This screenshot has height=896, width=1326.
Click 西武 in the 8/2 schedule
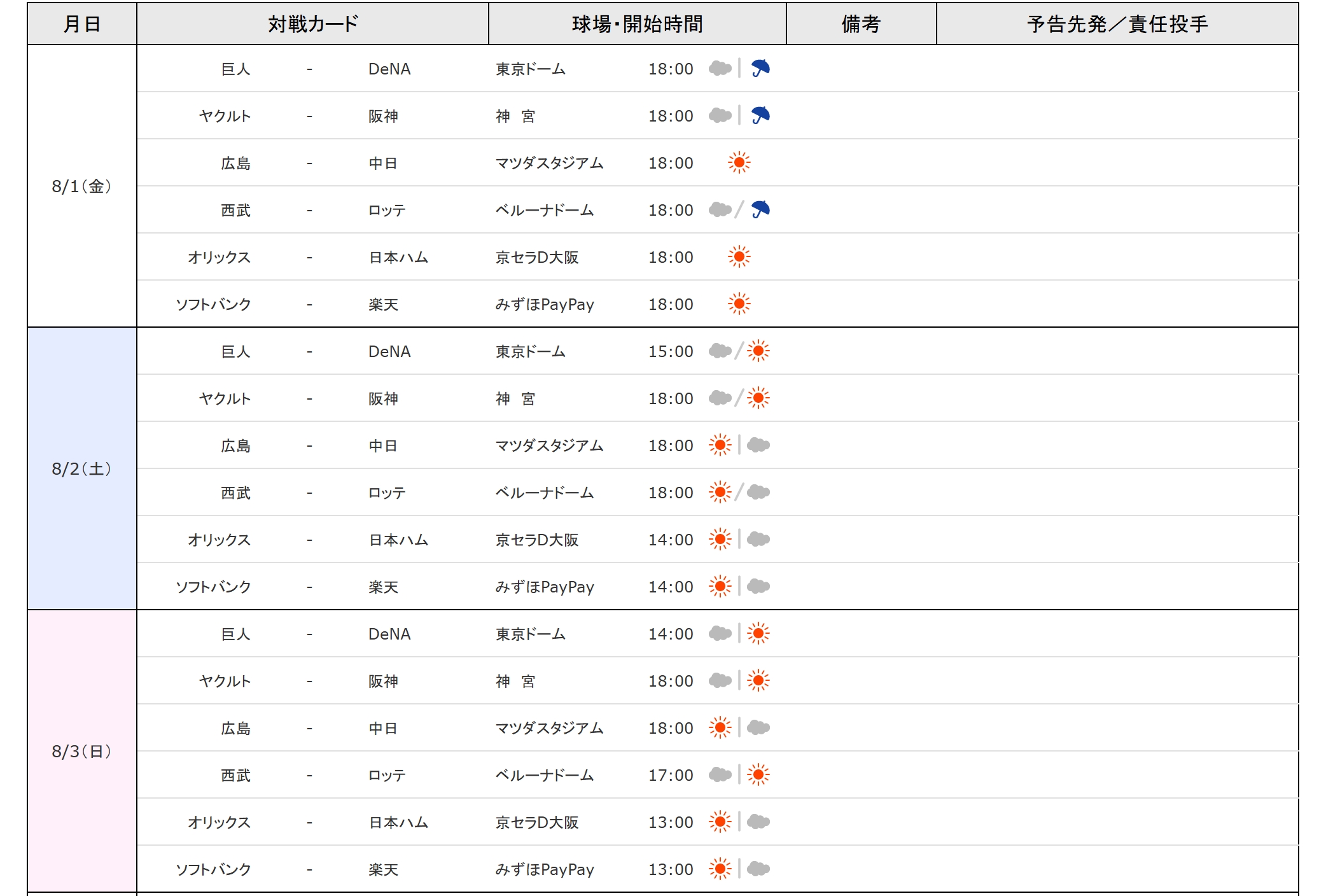[235, 493]
